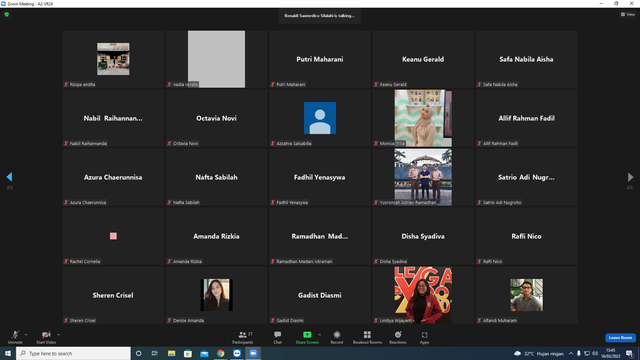This screenshot has height=360, width=640.
Task: Open taskbar clock and date
Action: click(611, 353)
